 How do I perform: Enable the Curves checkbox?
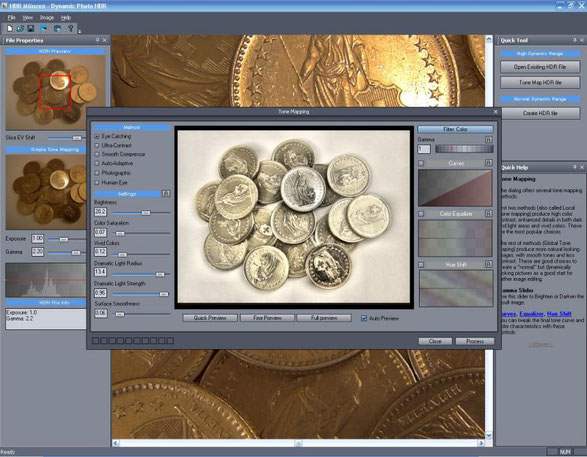tap(421, 163)
